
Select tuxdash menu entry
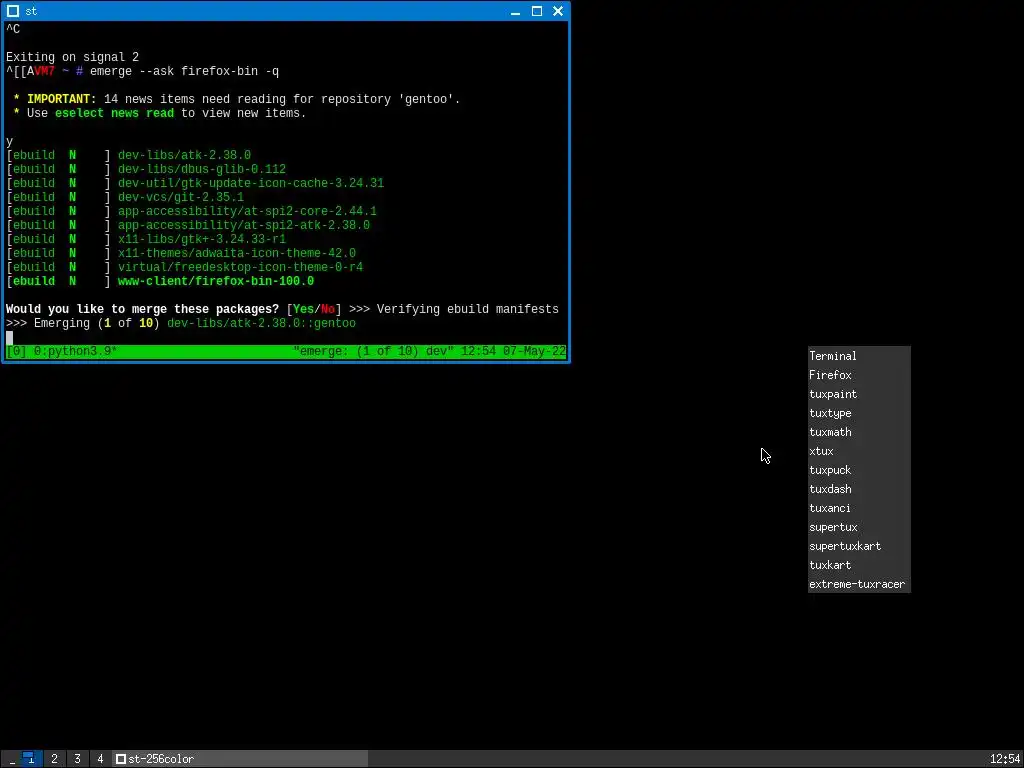pos(859,488)
